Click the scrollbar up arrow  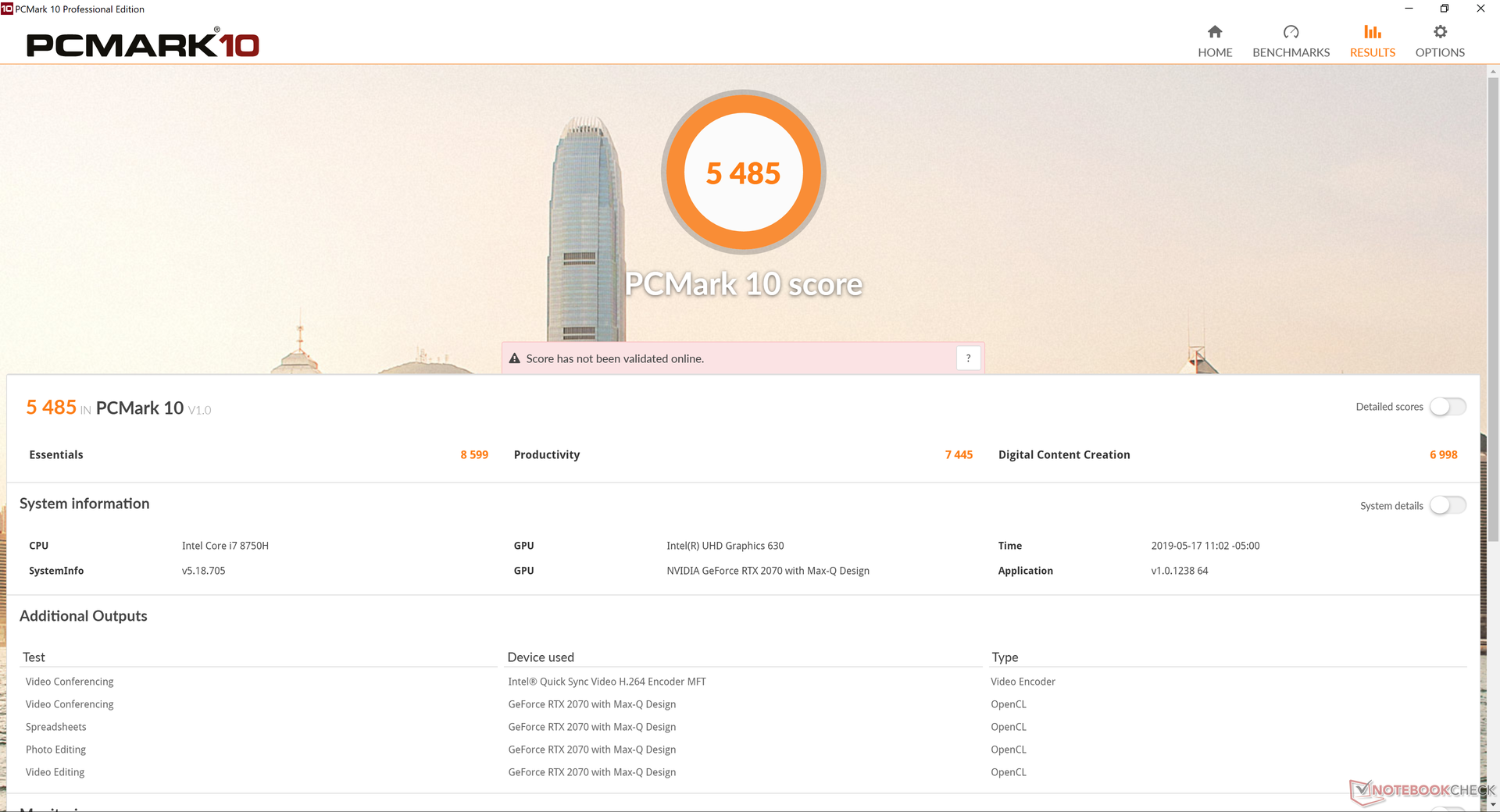[1493, 71]
